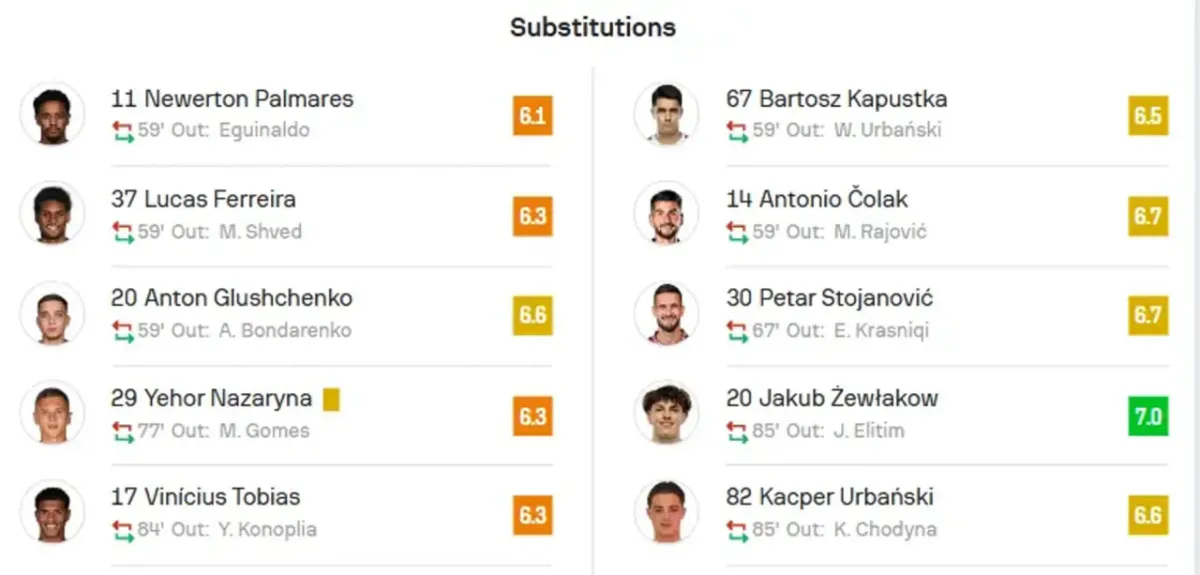Click Newerton Palmares' 6.1 rating badge
Image resolution: width=1200 pixels, height=575 pixels.
tap(532, 116)
